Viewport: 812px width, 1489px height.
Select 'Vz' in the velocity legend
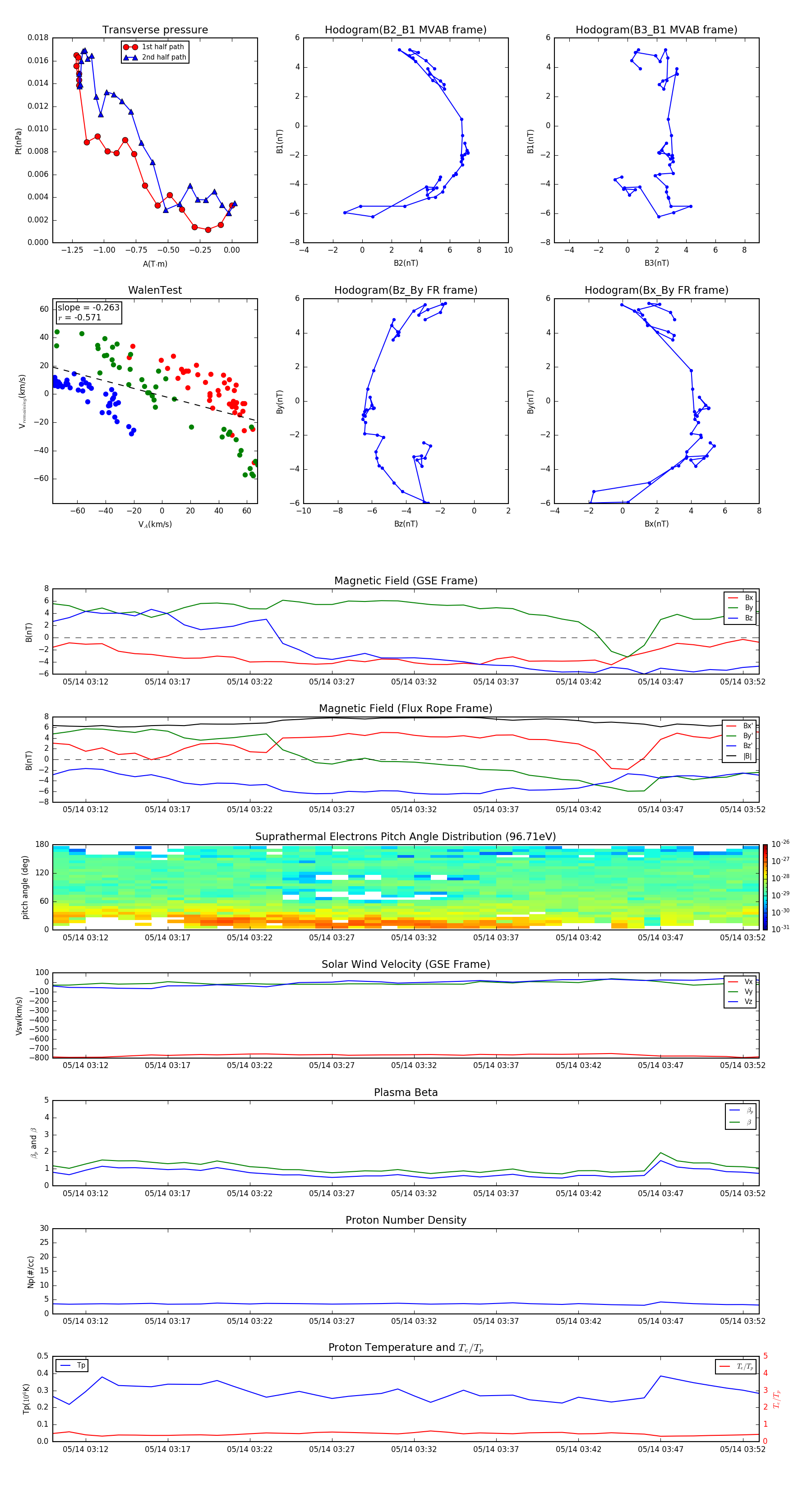point(740,1002)
